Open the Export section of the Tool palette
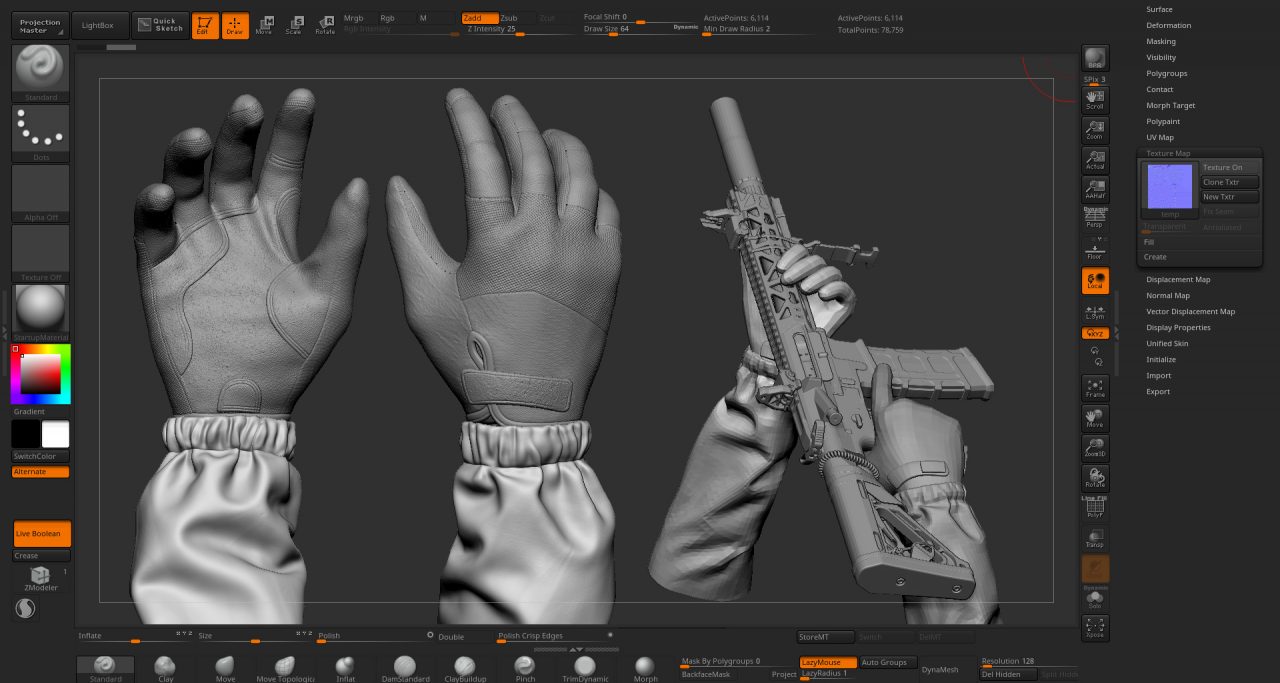The width and height of the screenshot is (1280, 683). point(1157,391)
